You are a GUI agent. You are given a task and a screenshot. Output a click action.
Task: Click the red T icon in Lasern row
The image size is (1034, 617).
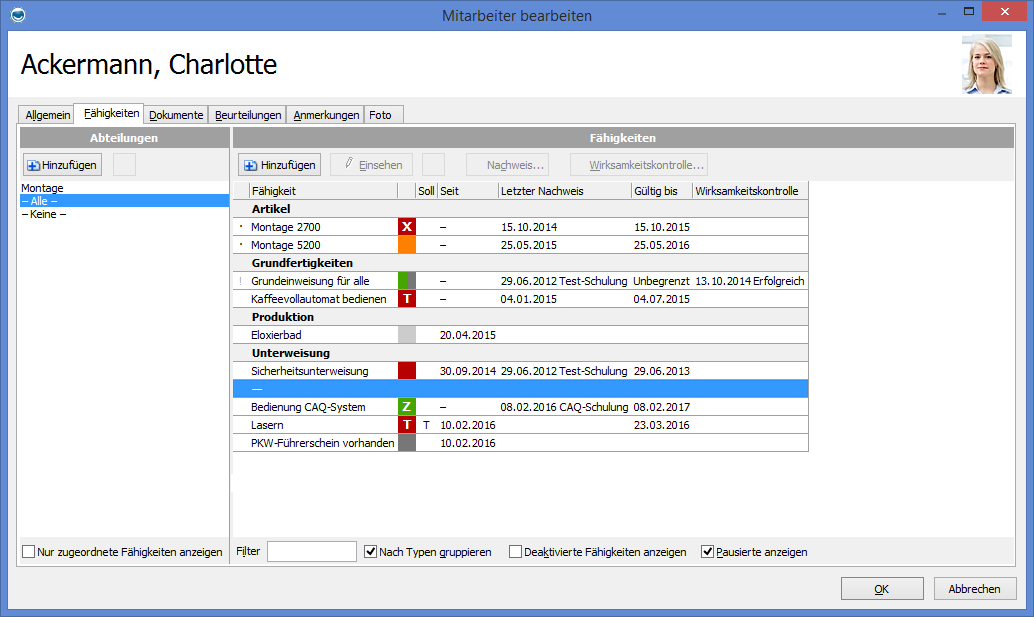pos(406,425)
